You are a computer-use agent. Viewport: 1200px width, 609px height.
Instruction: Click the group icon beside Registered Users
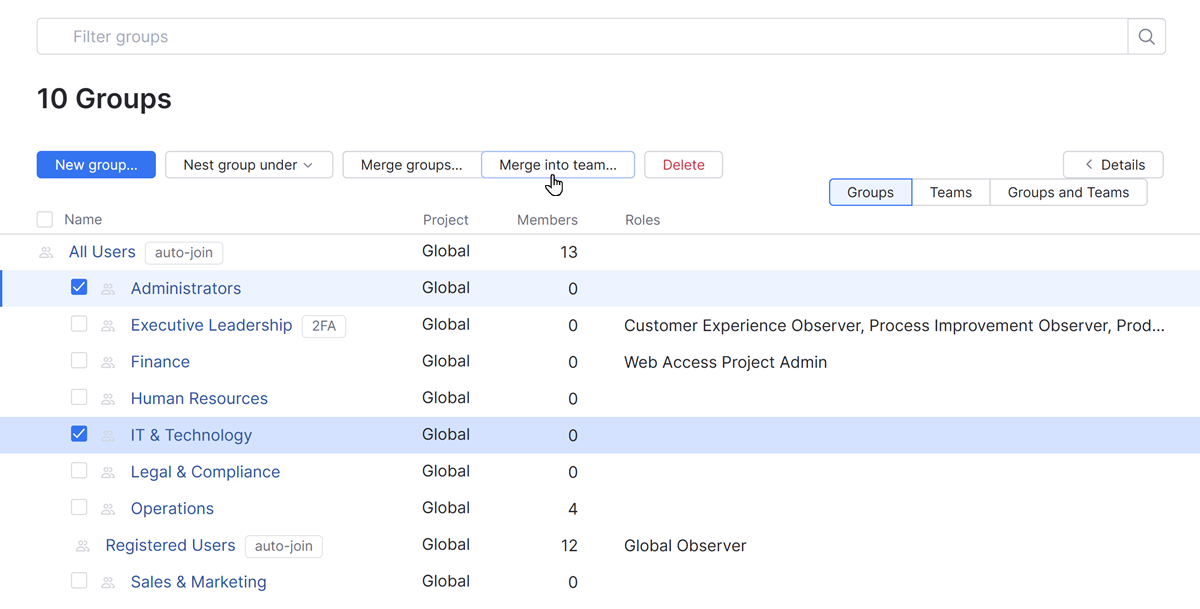[x=83, y=546]
